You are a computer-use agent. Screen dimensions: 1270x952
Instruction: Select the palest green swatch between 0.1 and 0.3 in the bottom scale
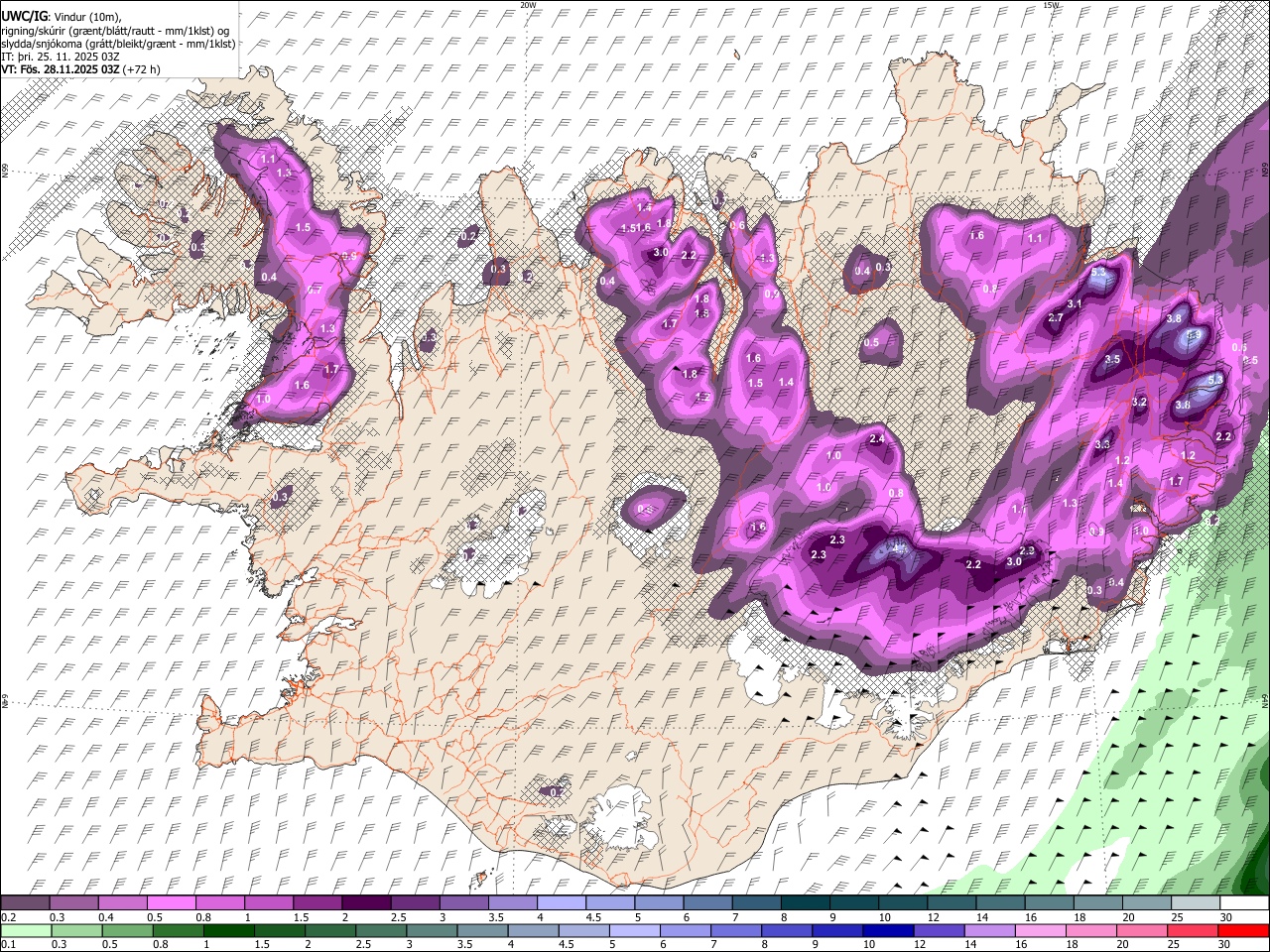tap(25, 930)
